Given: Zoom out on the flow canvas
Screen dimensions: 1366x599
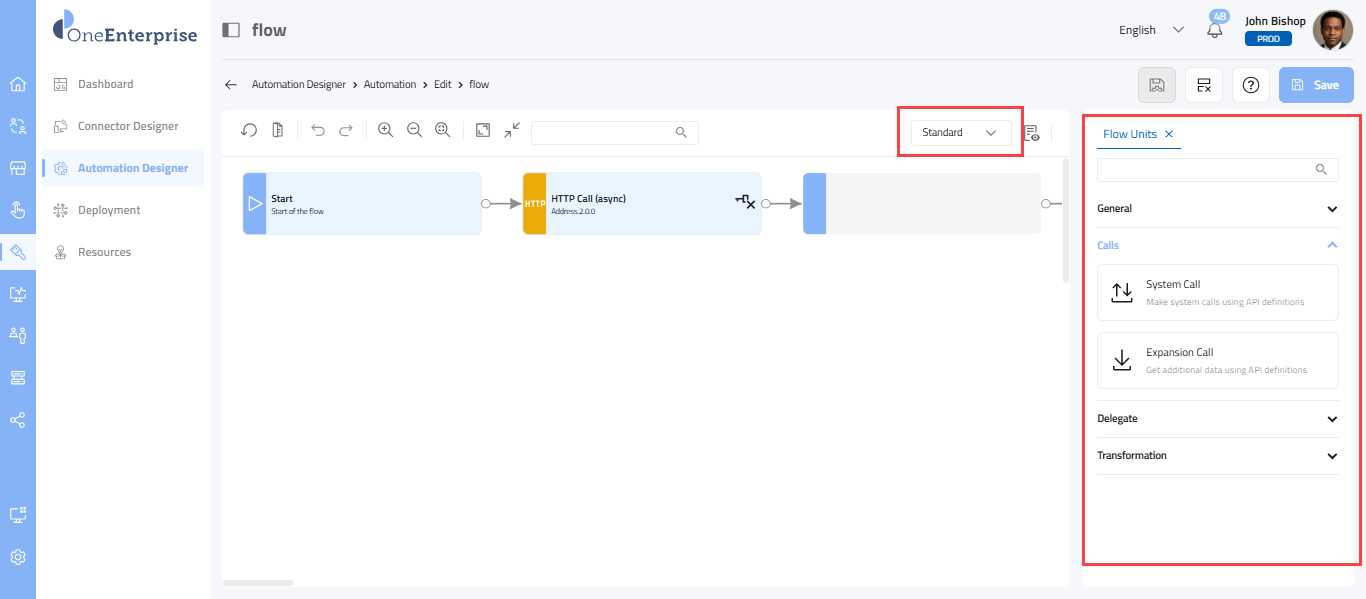Looking at the screenshot, I should pyautogui.click(x=414, y=130).
